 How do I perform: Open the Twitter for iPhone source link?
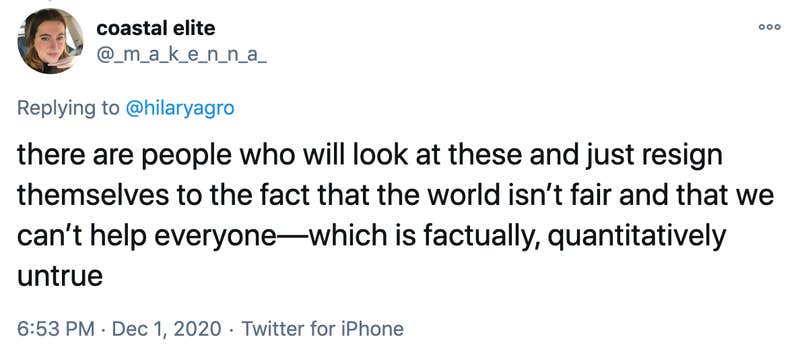pos(322,329)
